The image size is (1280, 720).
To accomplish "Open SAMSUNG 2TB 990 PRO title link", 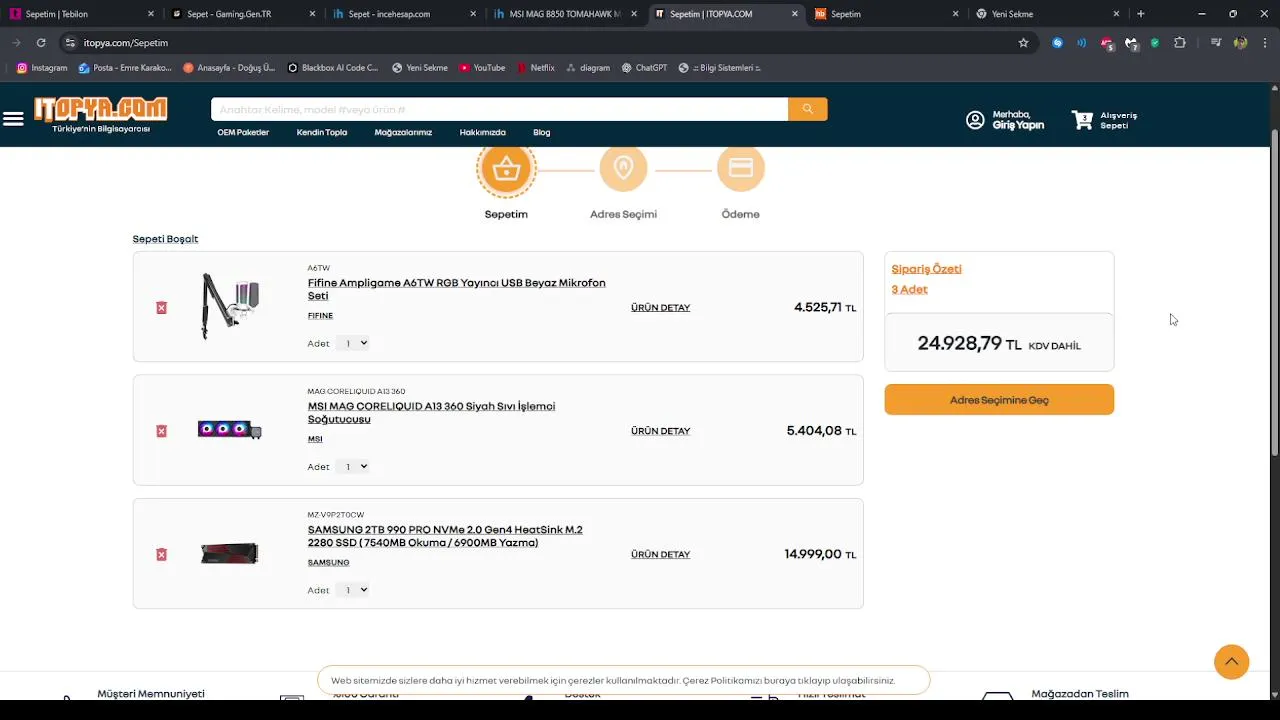I will tap(445, 536).
